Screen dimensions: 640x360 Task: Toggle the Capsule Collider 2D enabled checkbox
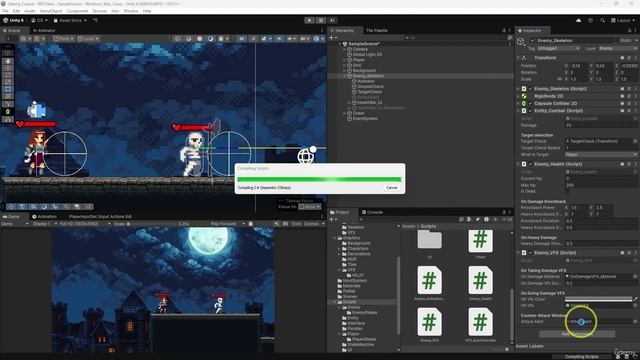(x=530, y=104)
